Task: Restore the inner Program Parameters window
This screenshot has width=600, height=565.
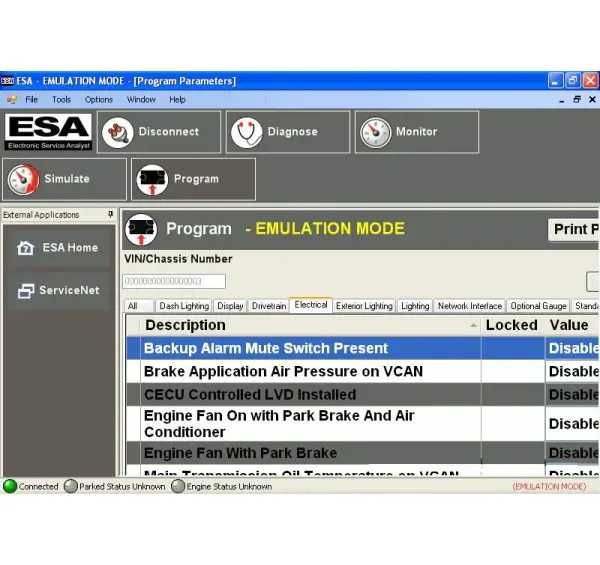Action: 577,99
